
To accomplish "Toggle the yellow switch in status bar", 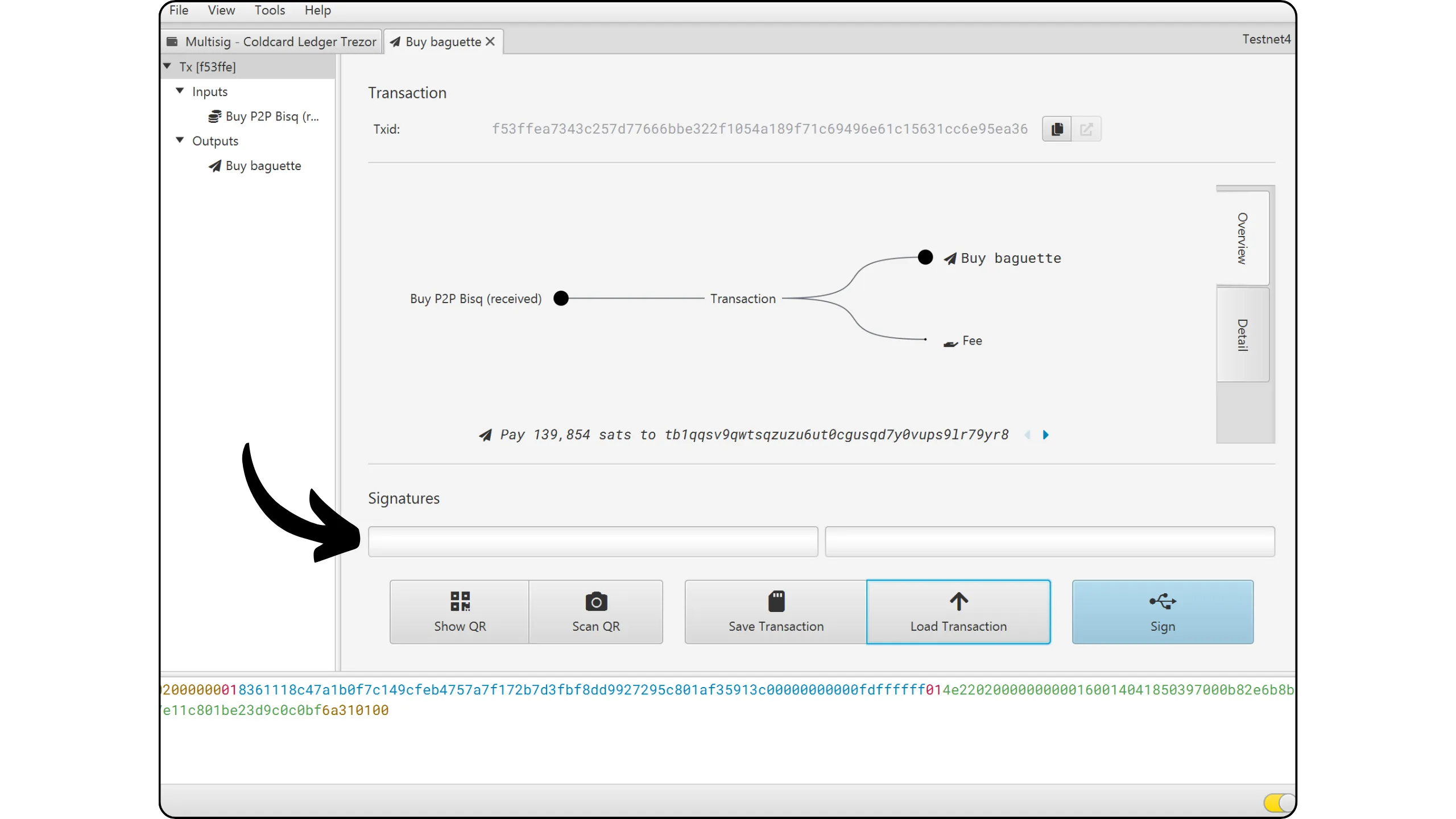I will click(x=1279, y=803).
